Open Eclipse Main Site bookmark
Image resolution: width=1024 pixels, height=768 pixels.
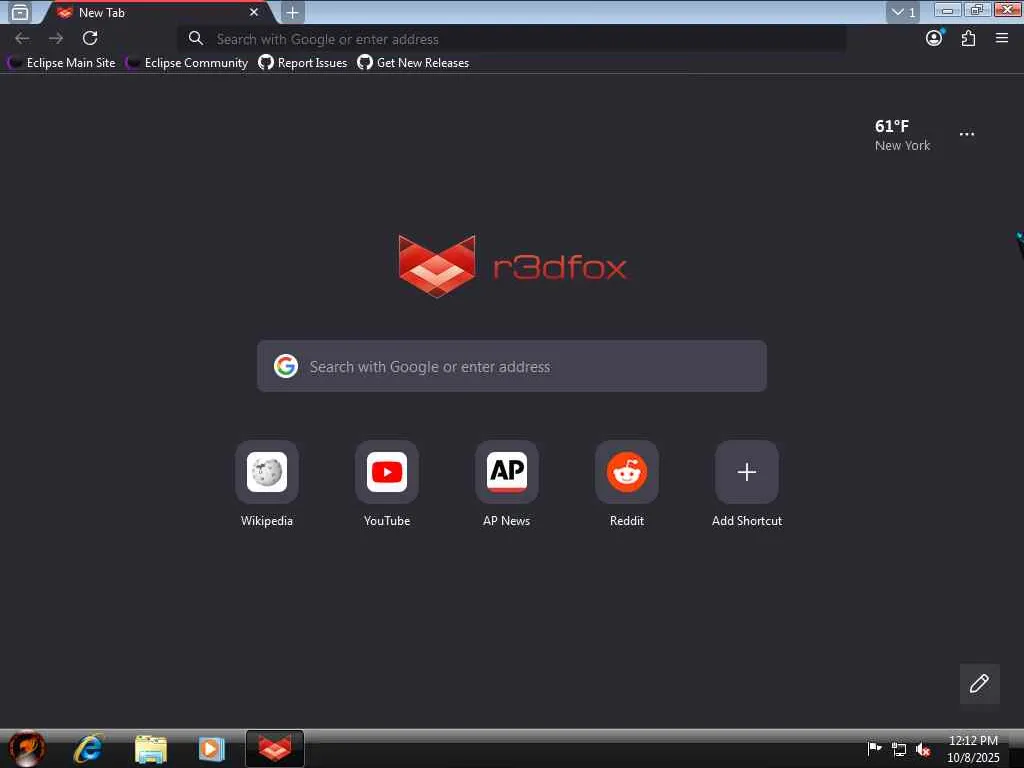click(61, 63)
